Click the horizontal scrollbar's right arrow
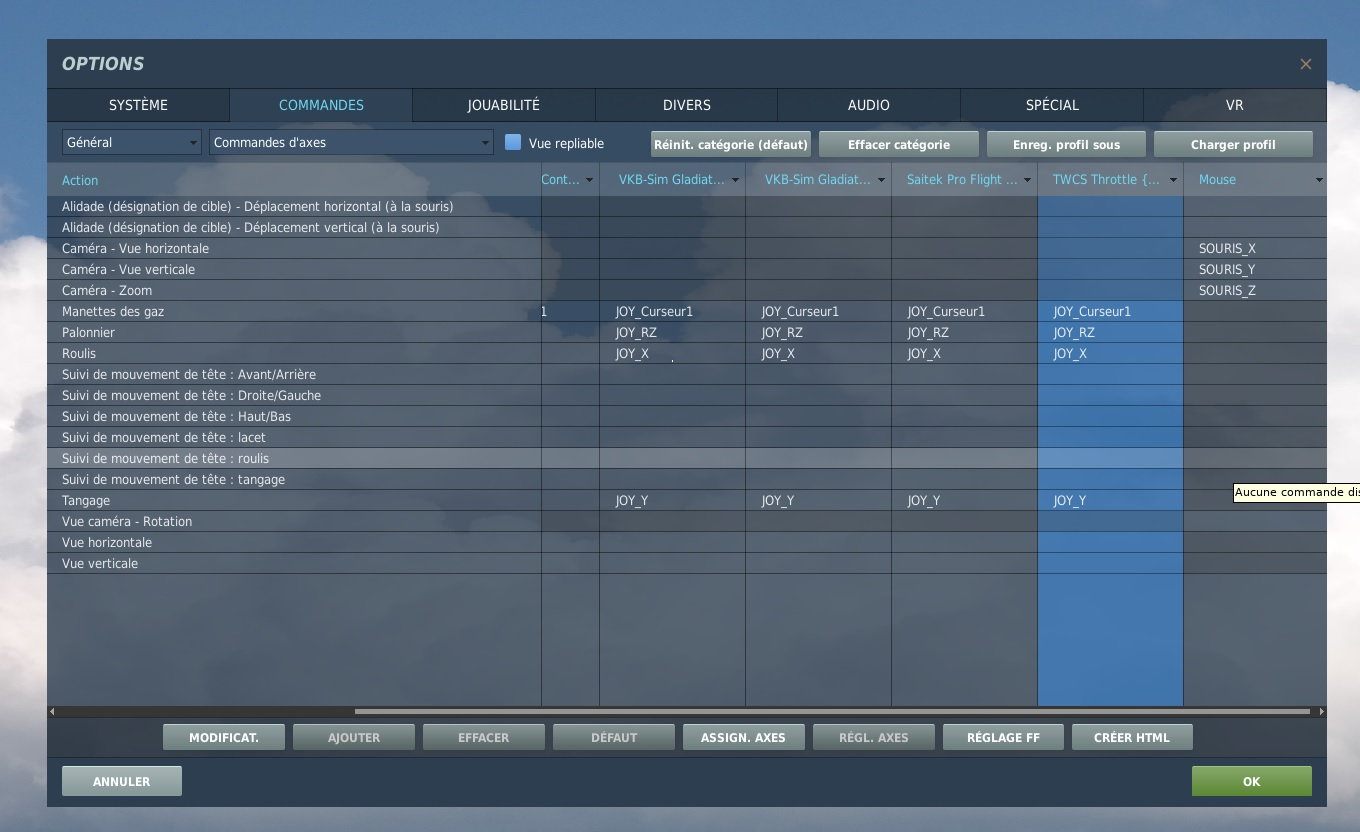 [x=1321, y=712]
